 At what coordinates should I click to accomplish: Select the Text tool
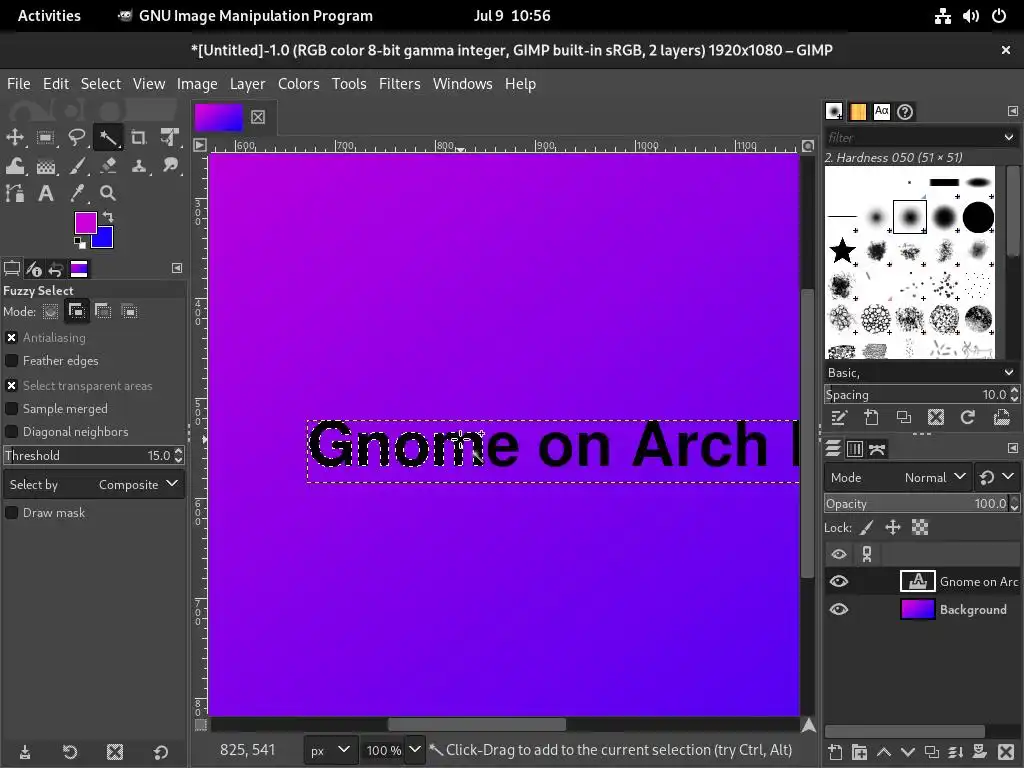[x=46, y=193]
